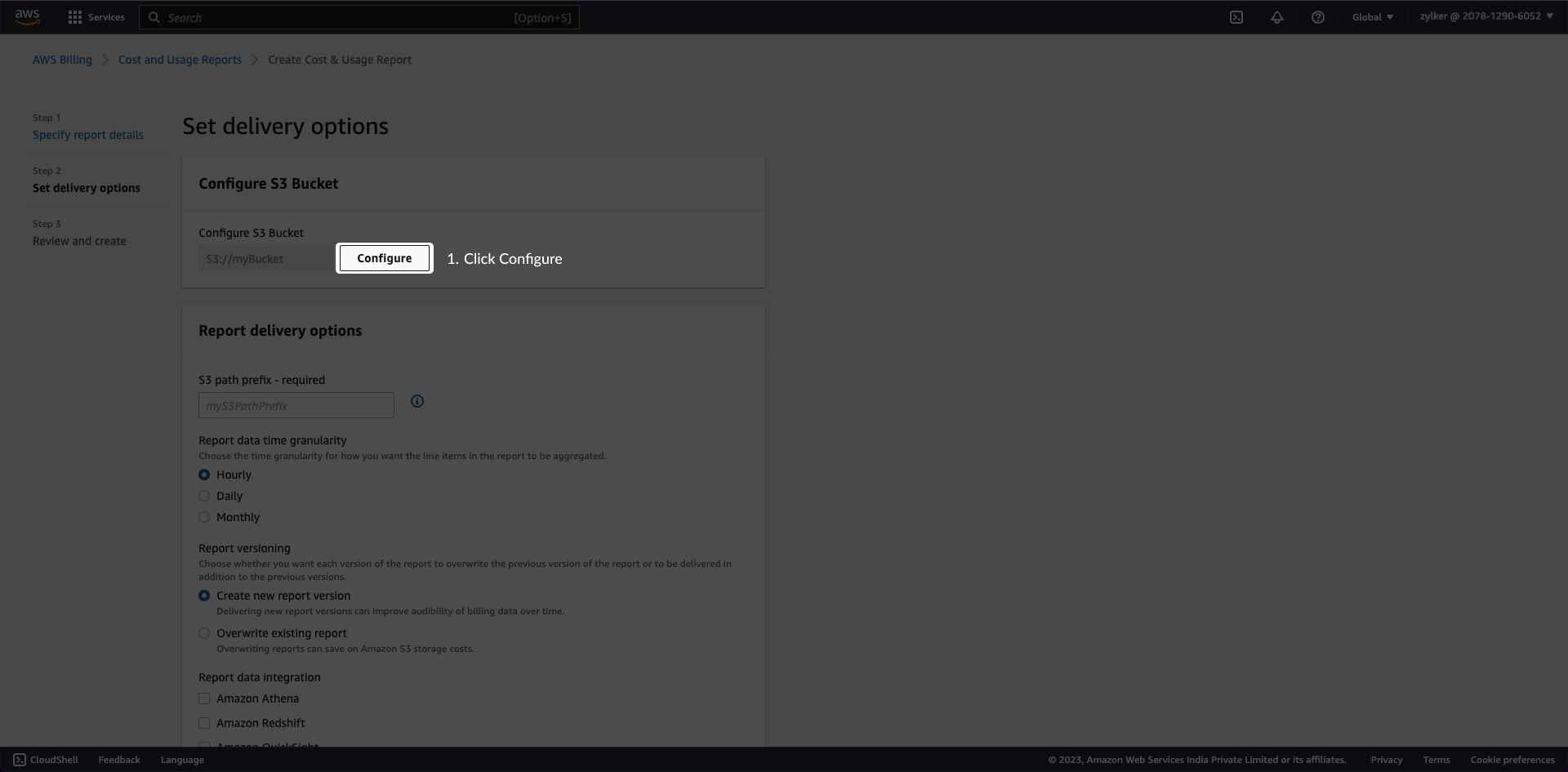
Task: Select Hourly time granularity
Action: [x=204, y=475]
